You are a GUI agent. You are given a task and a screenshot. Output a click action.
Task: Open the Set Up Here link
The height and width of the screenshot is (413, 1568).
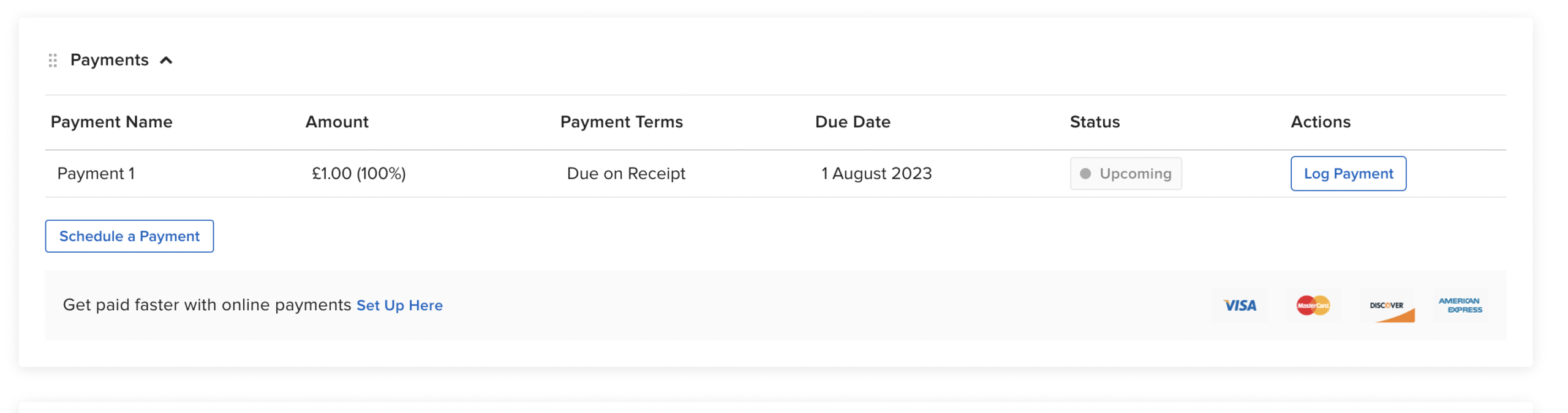399,305
